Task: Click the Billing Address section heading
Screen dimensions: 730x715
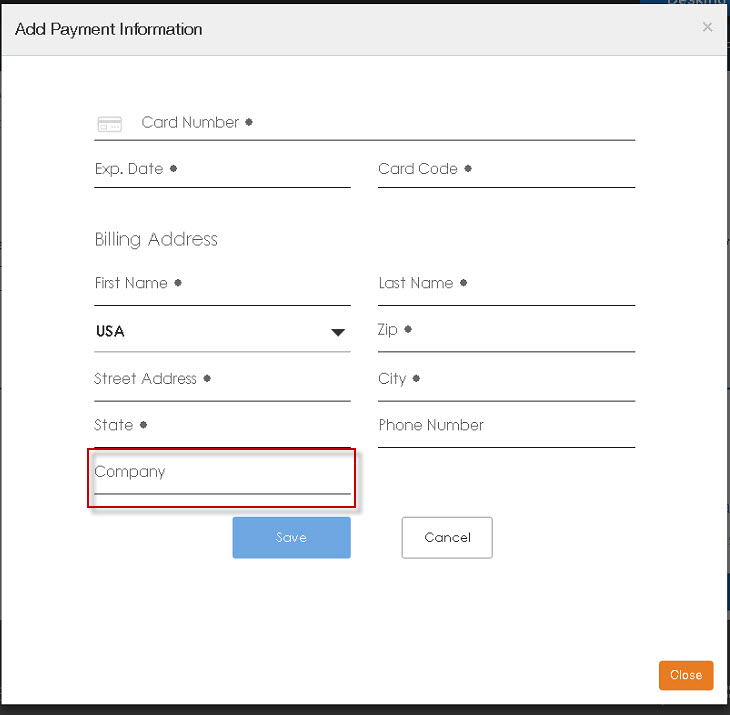Action: (x=156, y=239)
